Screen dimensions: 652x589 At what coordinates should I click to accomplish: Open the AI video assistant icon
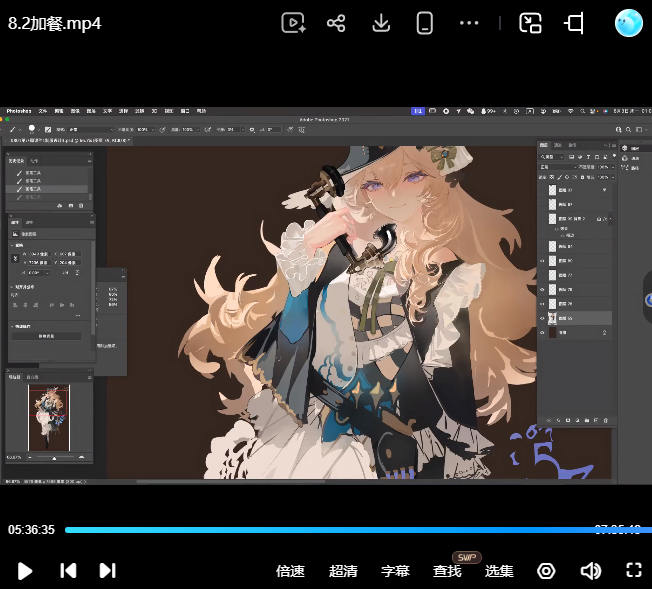coord(294,23)
